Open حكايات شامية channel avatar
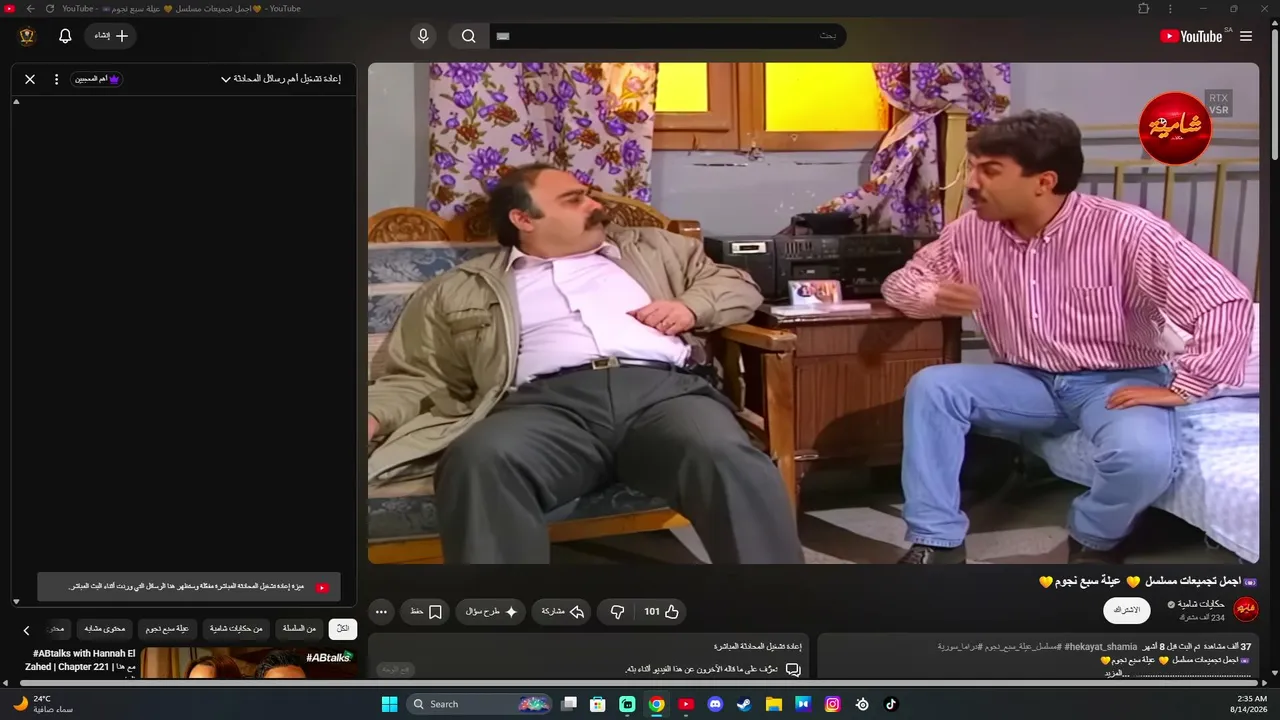Viewport: 1280px width, 720px height. click(x=1246, y=609)
